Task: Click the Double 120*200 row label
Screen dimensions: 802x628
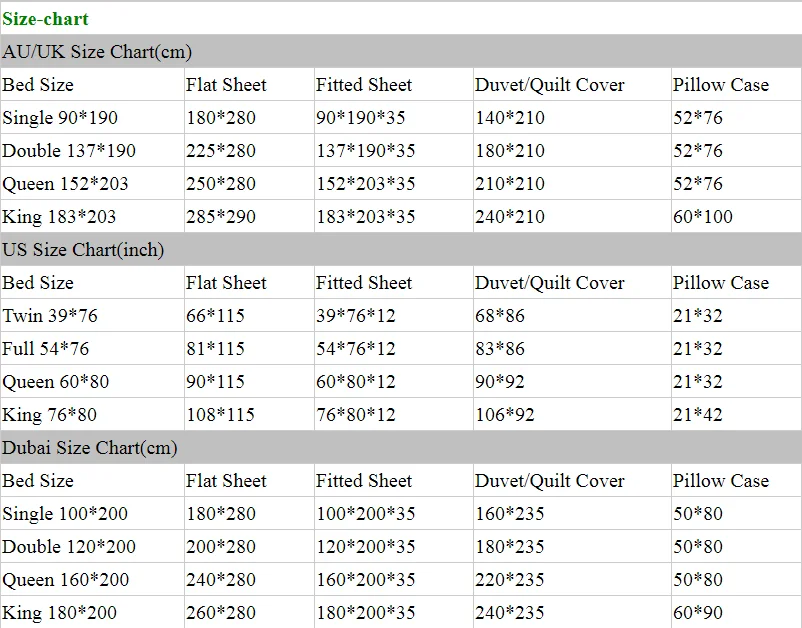Action: 69,546
